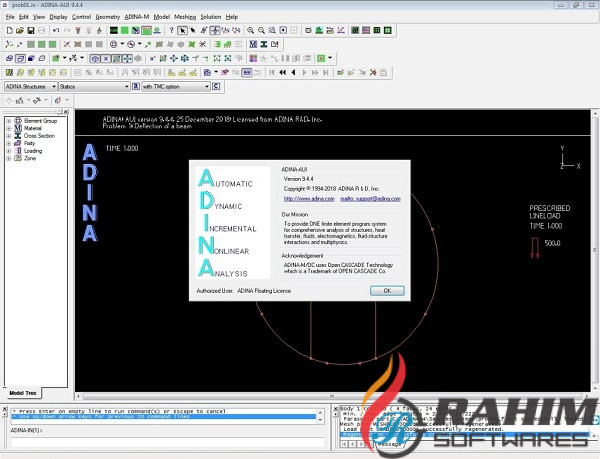Select the Material item in Model Tree

point(33,128)
